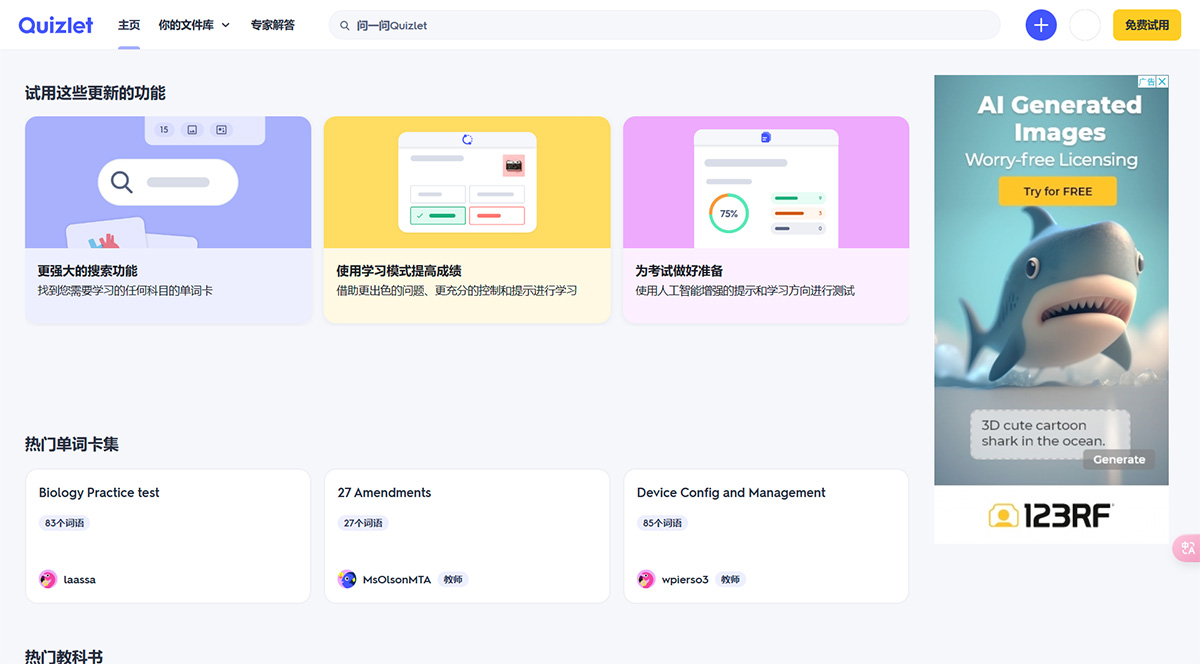Open the 27 Amendments flashcard set
Image resolution: width=1200 pixels, height=664 pixels.
(x=466, y=536)
